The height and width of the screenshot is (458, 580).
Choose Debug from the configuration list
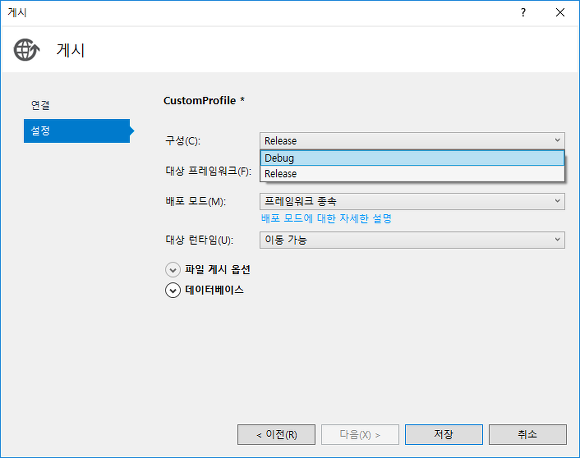click(x=412, y=158)
